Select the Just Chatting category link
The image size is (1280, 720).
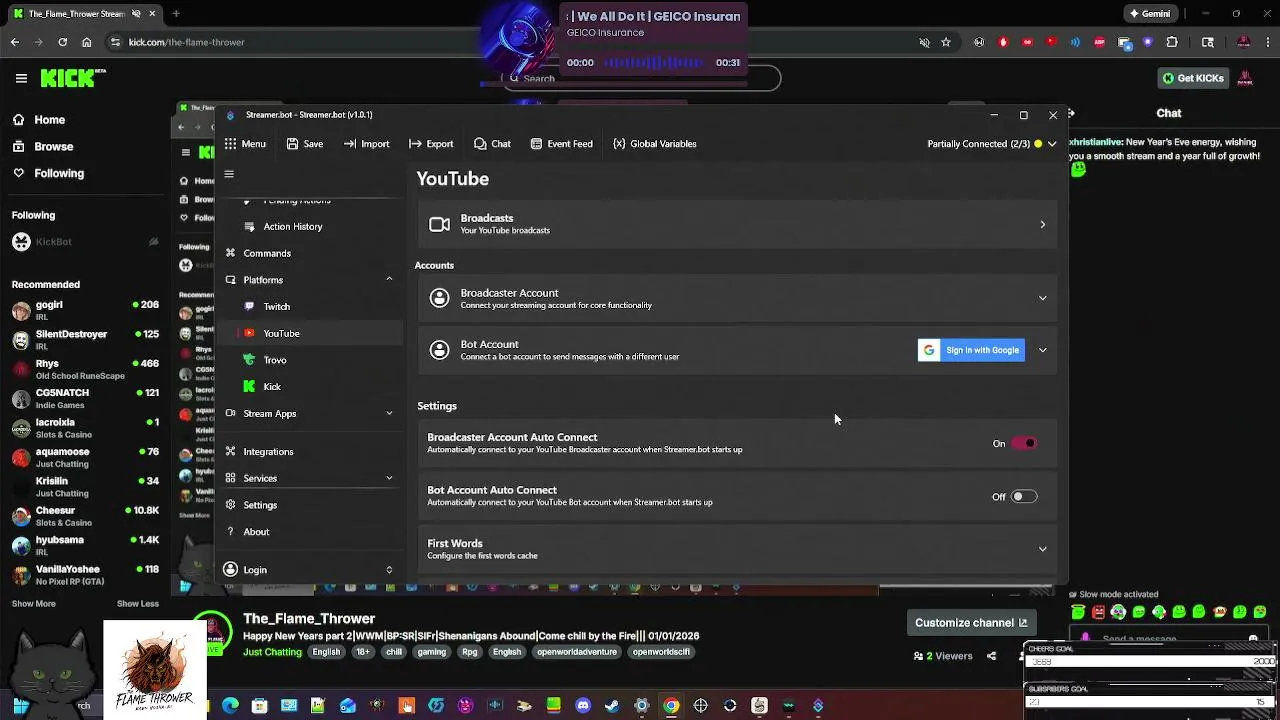click(x=272, y=652)
